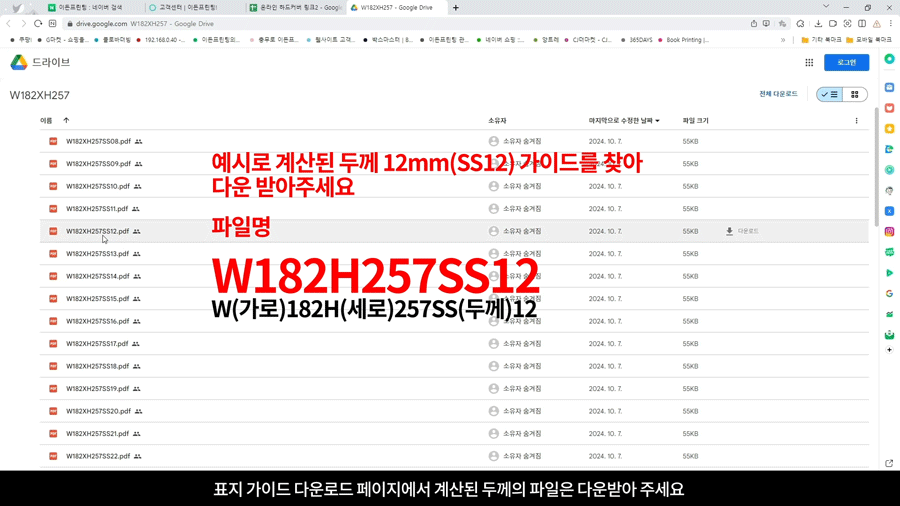Image resolution: width=900 pixels, height=506 pixels.
Task: Select file W182XH257SS12.pdf
Action: coord(98,231)
